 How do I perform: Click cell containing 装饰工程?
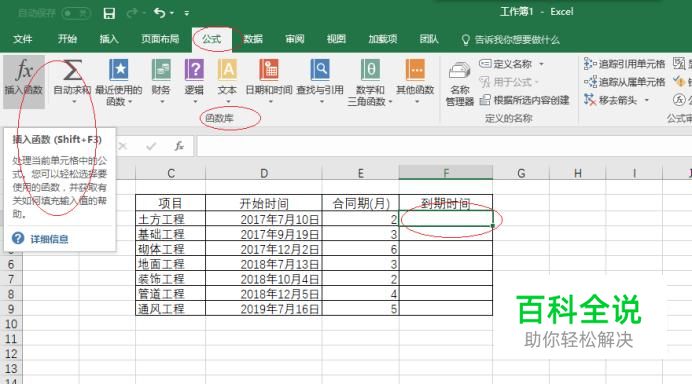pyautogui.click(x=170, y=279)
